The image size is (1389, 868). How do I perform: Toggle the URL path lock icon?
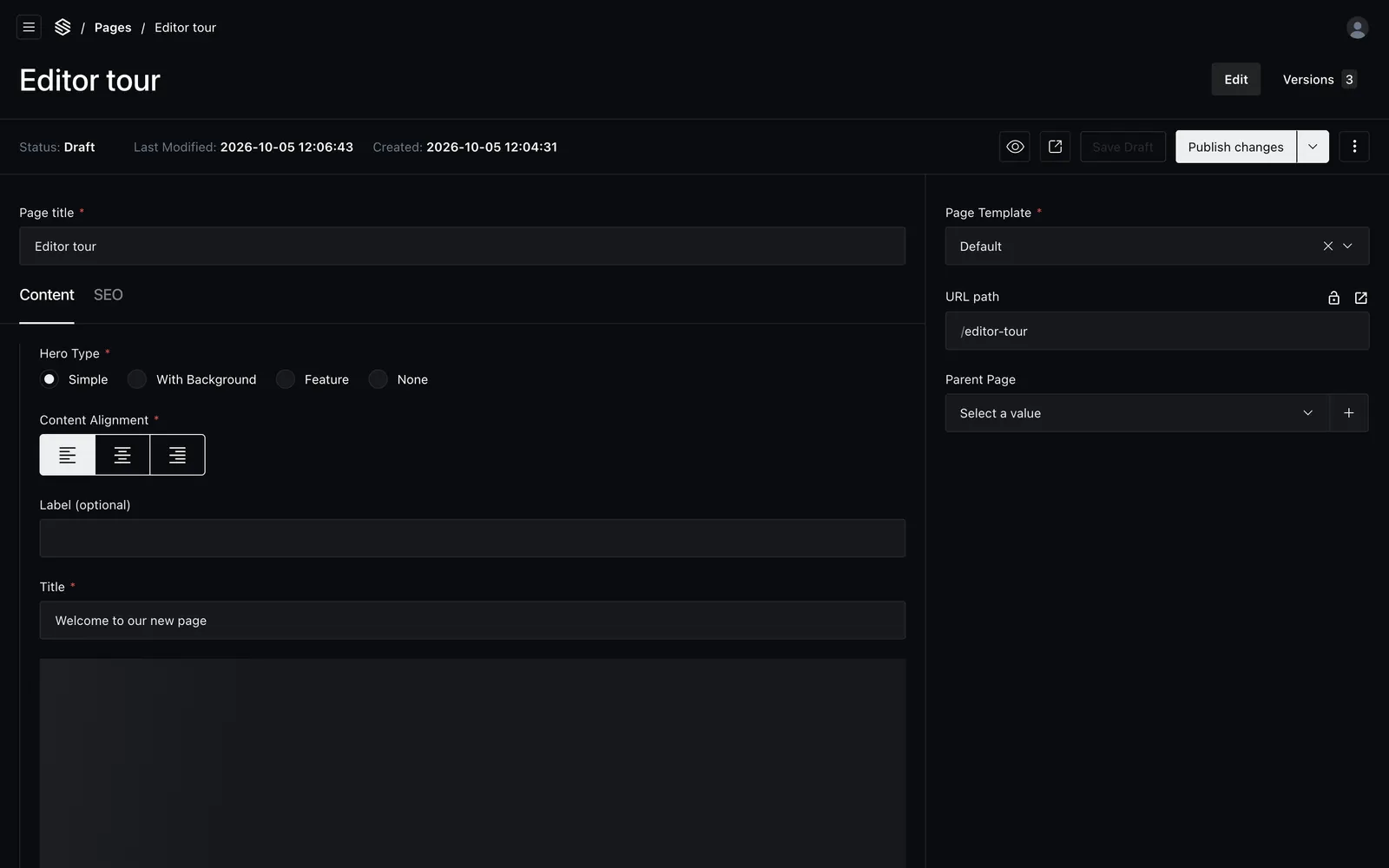pyautogui.click(x=1333, y=298)
